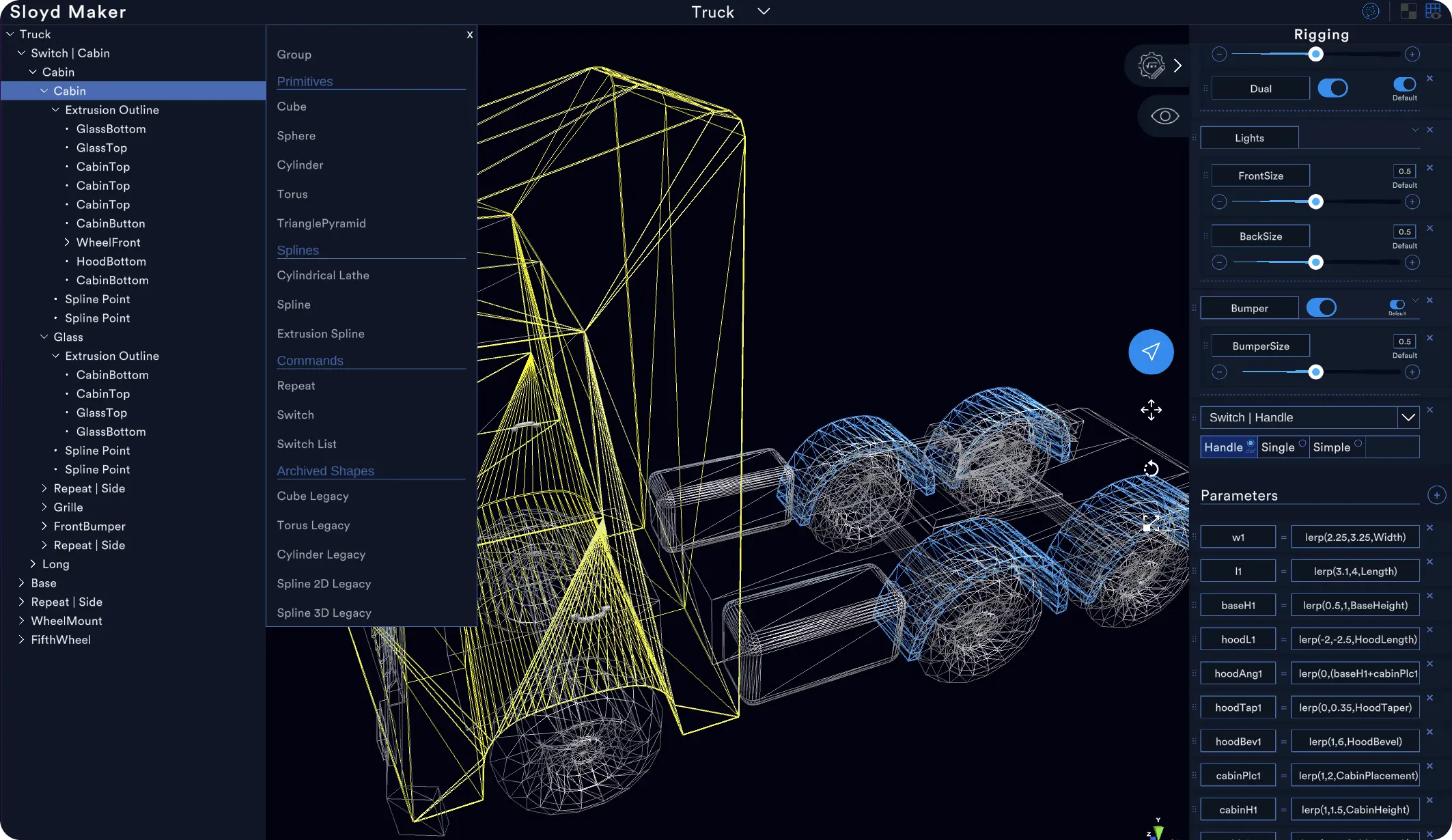Edit the w1 lerp expression field
This screenshot has height=840, width=1452.
[x=1355, y=537]
